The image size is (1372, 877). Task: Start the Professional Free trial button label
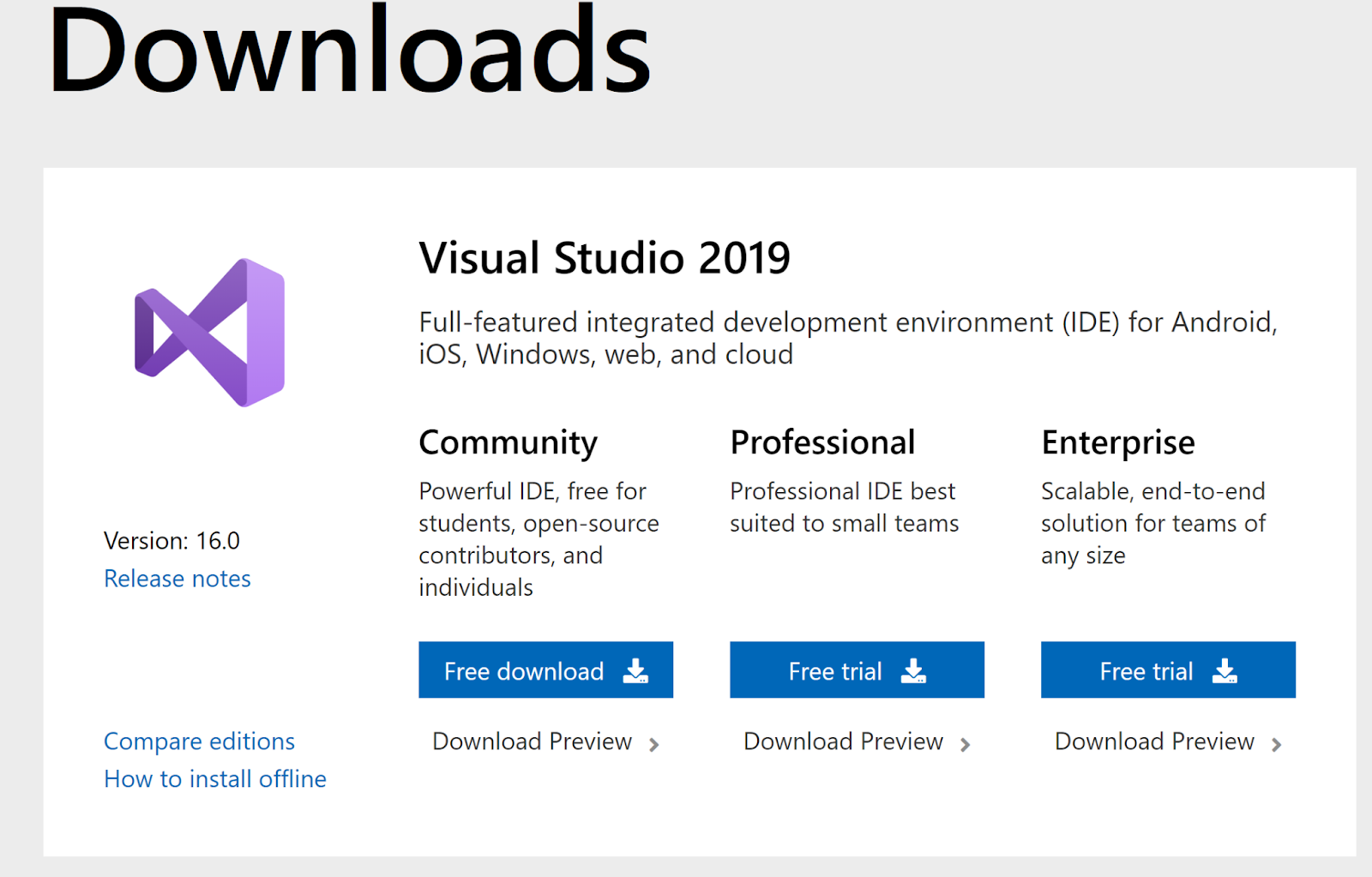(x=834, y=671)
